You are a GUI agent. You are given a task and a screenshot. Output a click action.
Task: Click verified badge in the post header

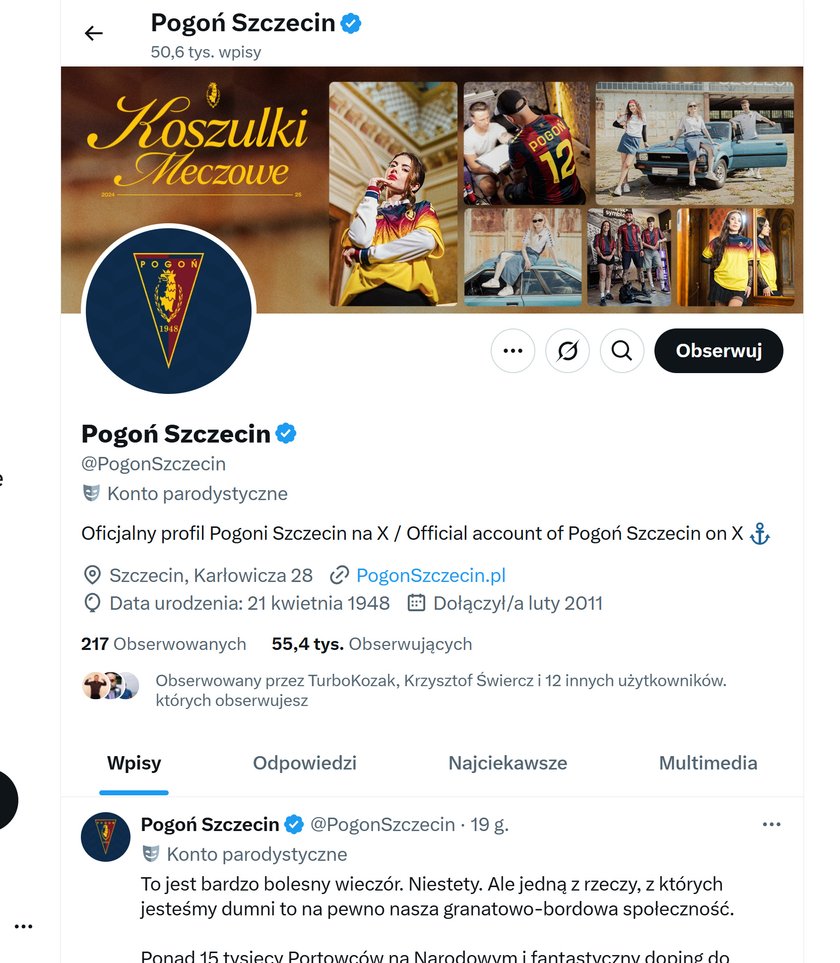pos(294,824)
